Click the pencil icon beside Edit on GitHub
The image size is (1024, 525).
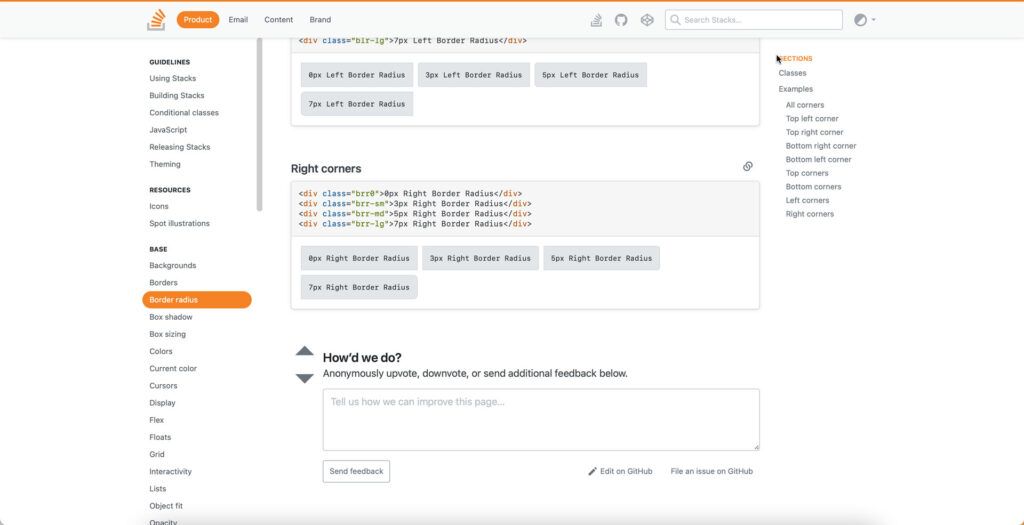click(592, 471)
